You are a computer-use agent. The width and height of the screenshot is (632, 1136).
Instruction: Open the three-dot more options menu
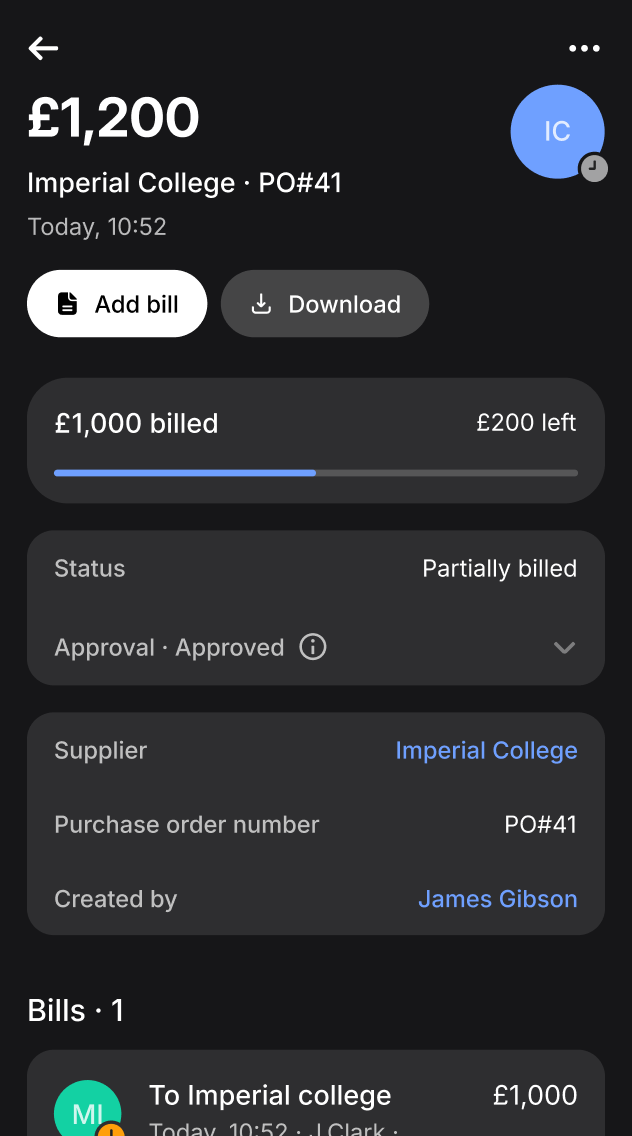pos(584,48)
